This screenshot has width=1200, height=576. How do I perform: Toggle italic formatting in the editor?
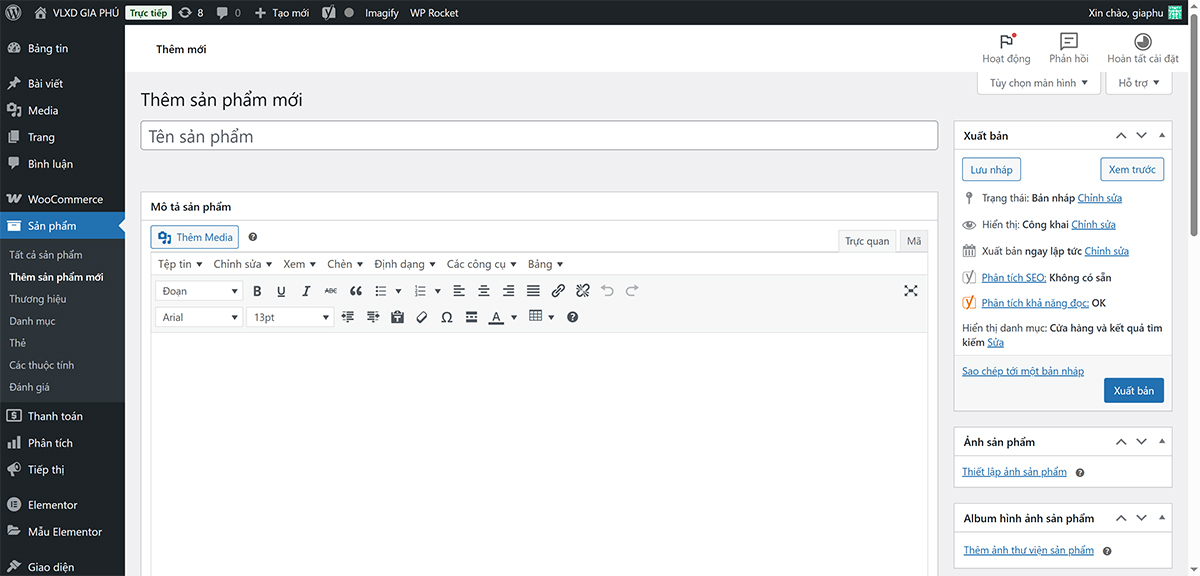pos(306,291)
